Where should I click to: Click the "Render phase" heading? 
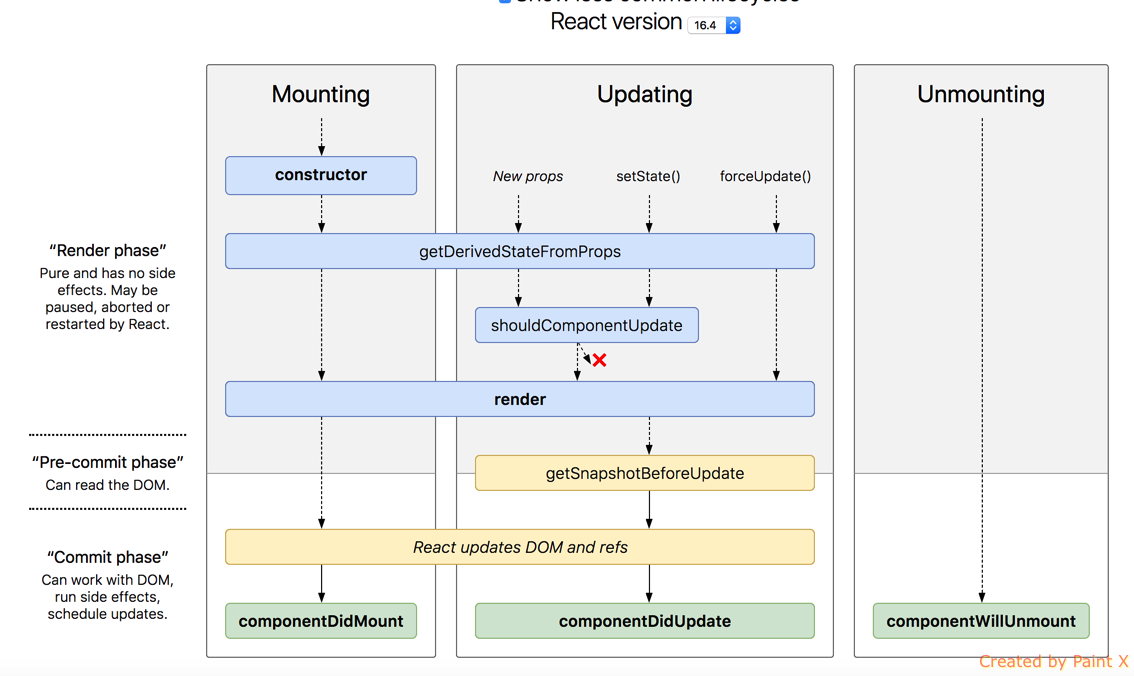click(x=108, y=251)
